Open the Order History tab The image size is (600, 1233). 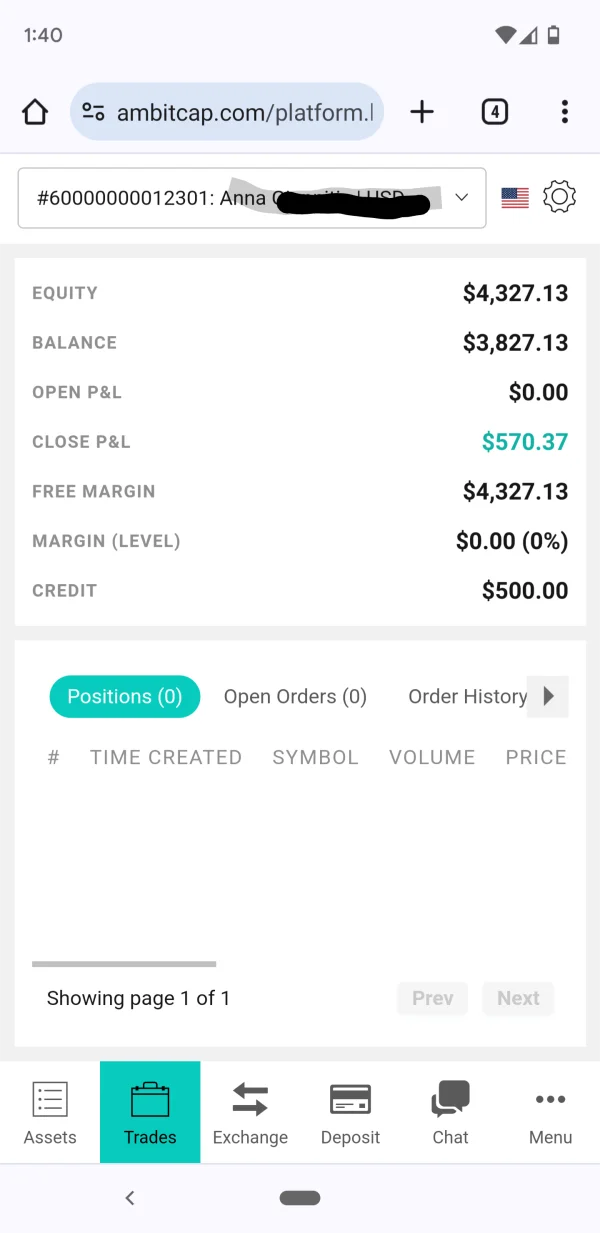[467, 697]
